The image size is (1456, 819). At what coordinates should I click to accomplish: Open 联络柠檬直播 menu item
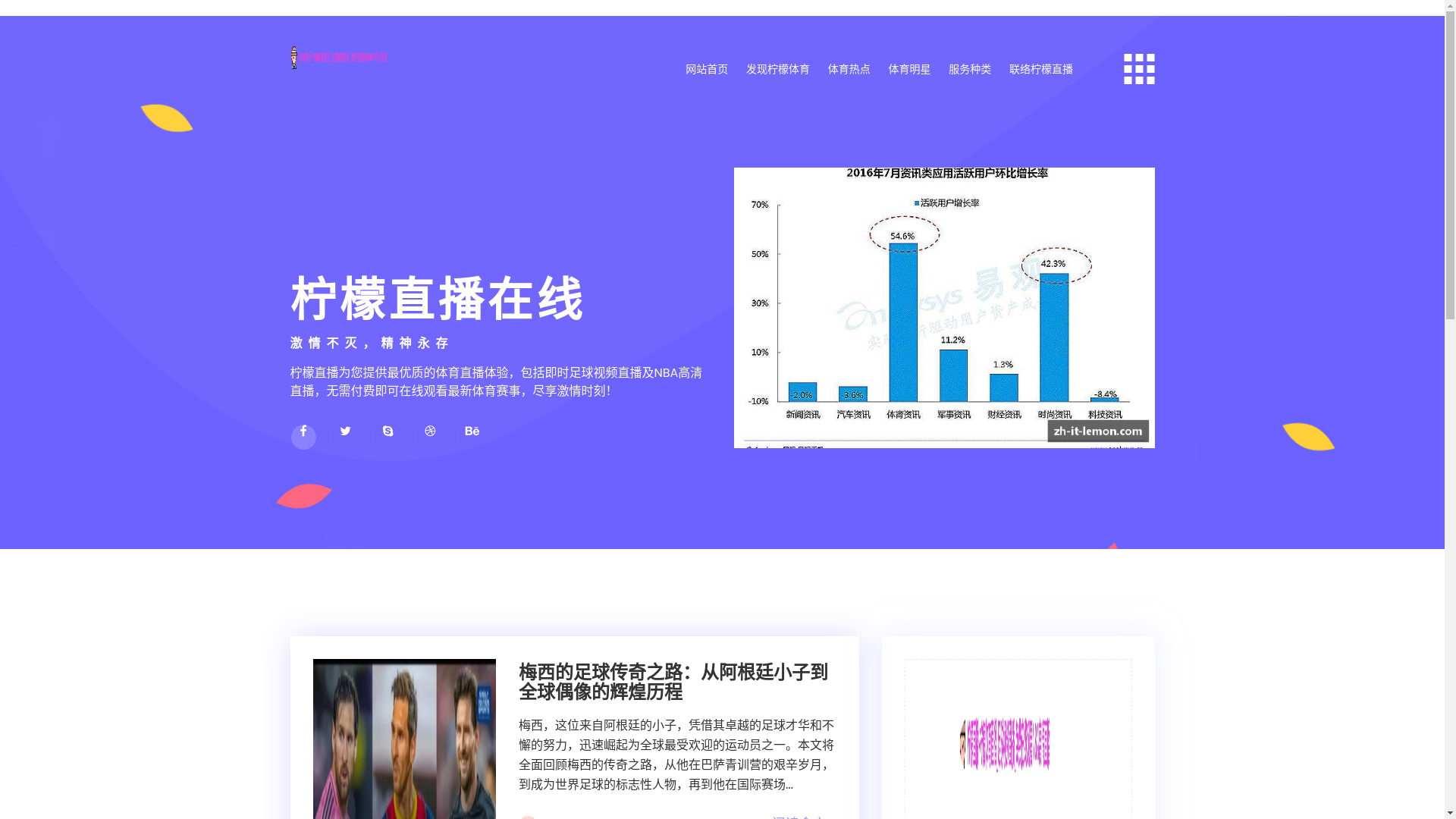click(1041, 69)
